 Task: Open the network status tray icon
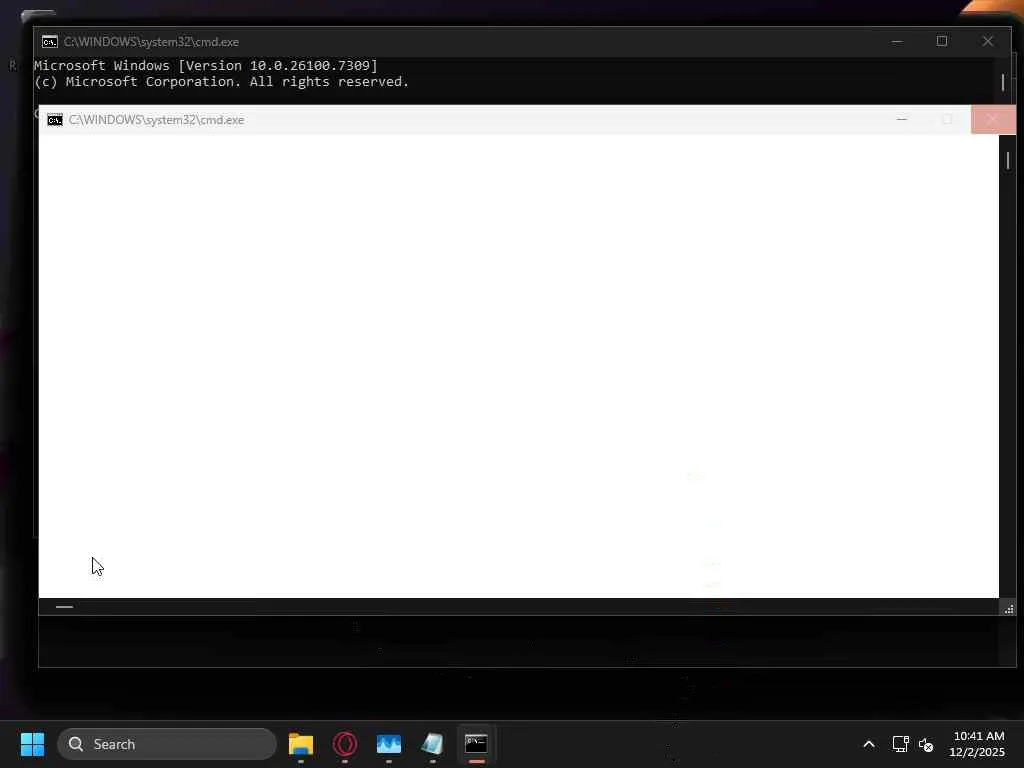[901, 744]
